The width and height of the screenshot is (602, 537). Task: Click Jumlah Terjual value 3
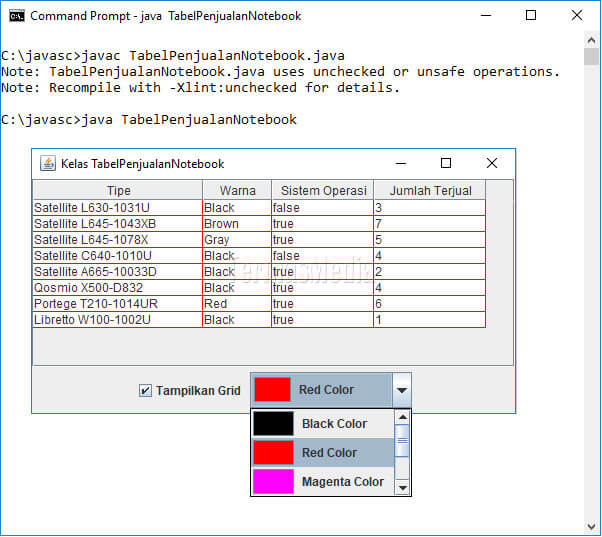pos(430,208)
